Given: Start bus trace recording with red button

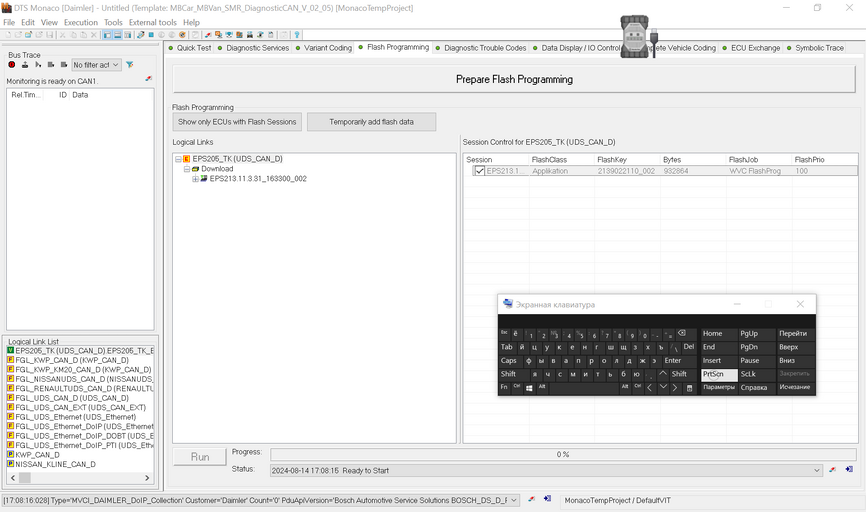Looking at the screenshot, I should [12, 65].
